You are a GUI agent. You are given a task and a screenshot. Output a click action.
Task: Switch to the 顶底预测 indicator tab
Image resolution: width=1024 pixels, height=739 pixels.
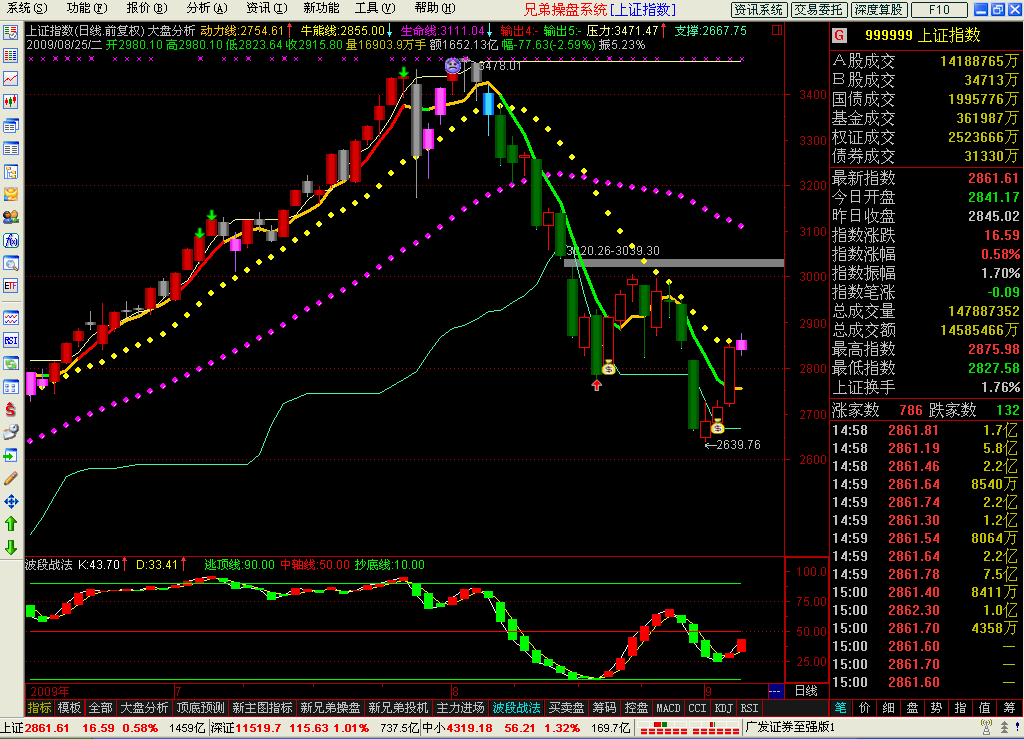(x=200, y=708)
